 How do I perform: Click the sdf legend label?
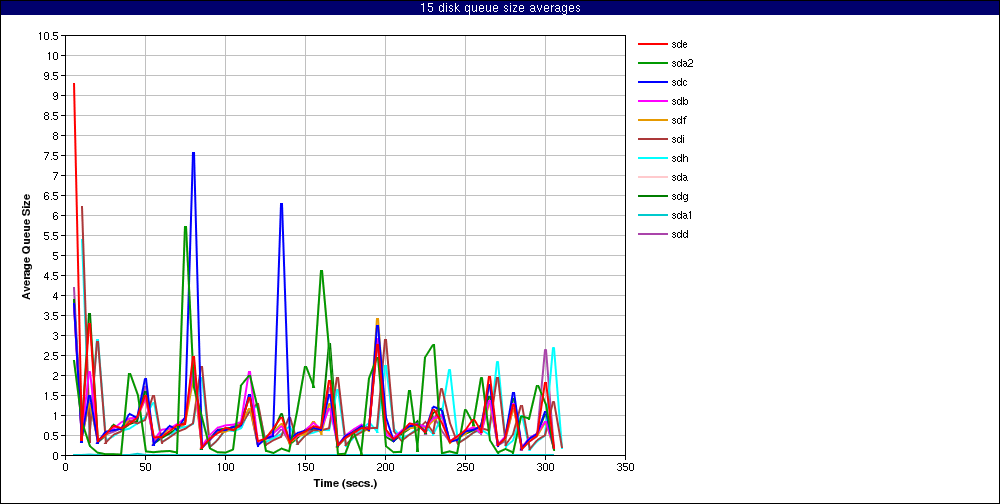679,121
